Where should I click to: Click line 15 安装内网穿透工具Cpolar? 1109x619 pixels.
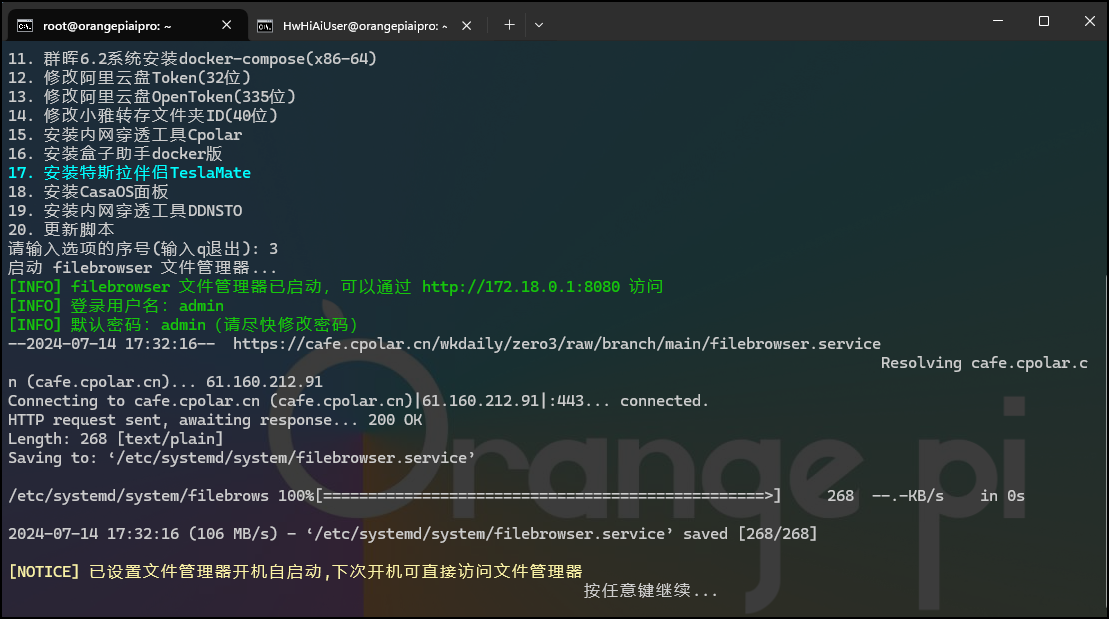pyautogui.click(x=125, y=134)
